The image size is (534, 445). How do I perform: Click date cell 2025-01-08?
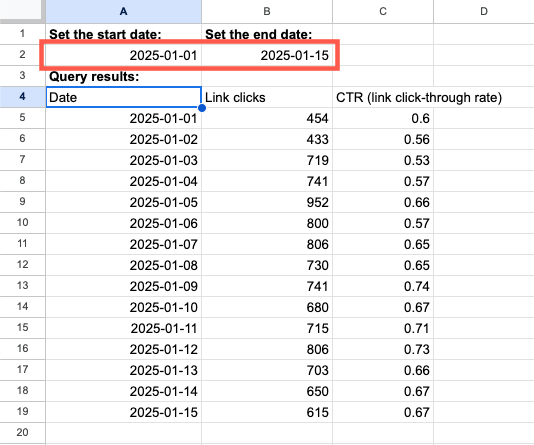[124, 265]
